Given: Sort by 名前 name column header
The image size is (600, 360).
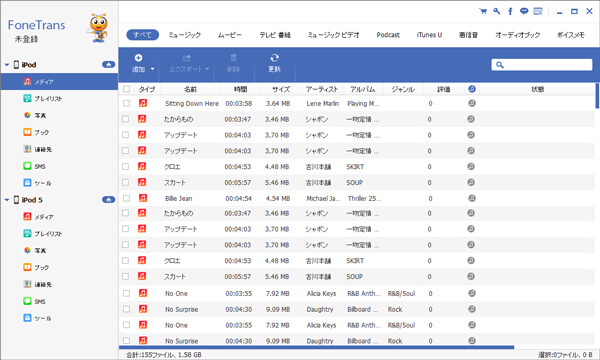Looking at the screenshot, I should click(x=190, y=89).
